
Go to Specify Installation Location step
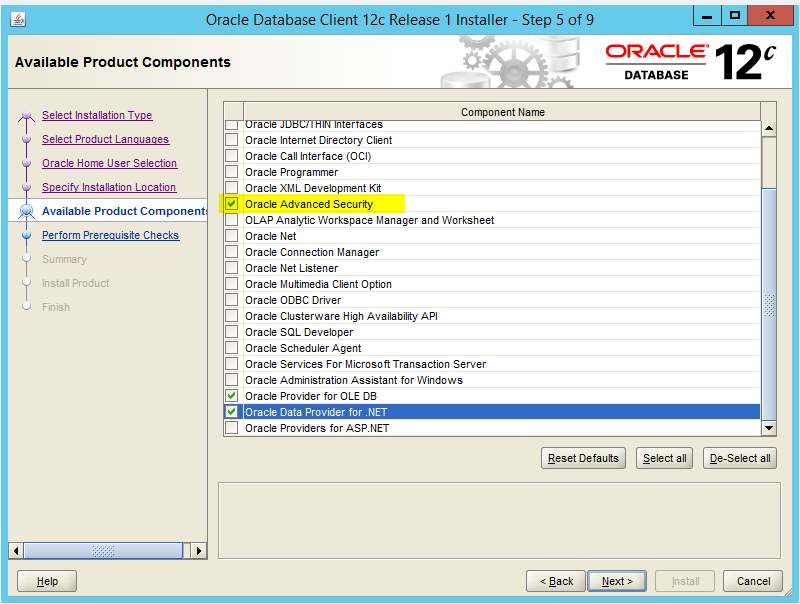pyautogui.click(x=109, y=187)
